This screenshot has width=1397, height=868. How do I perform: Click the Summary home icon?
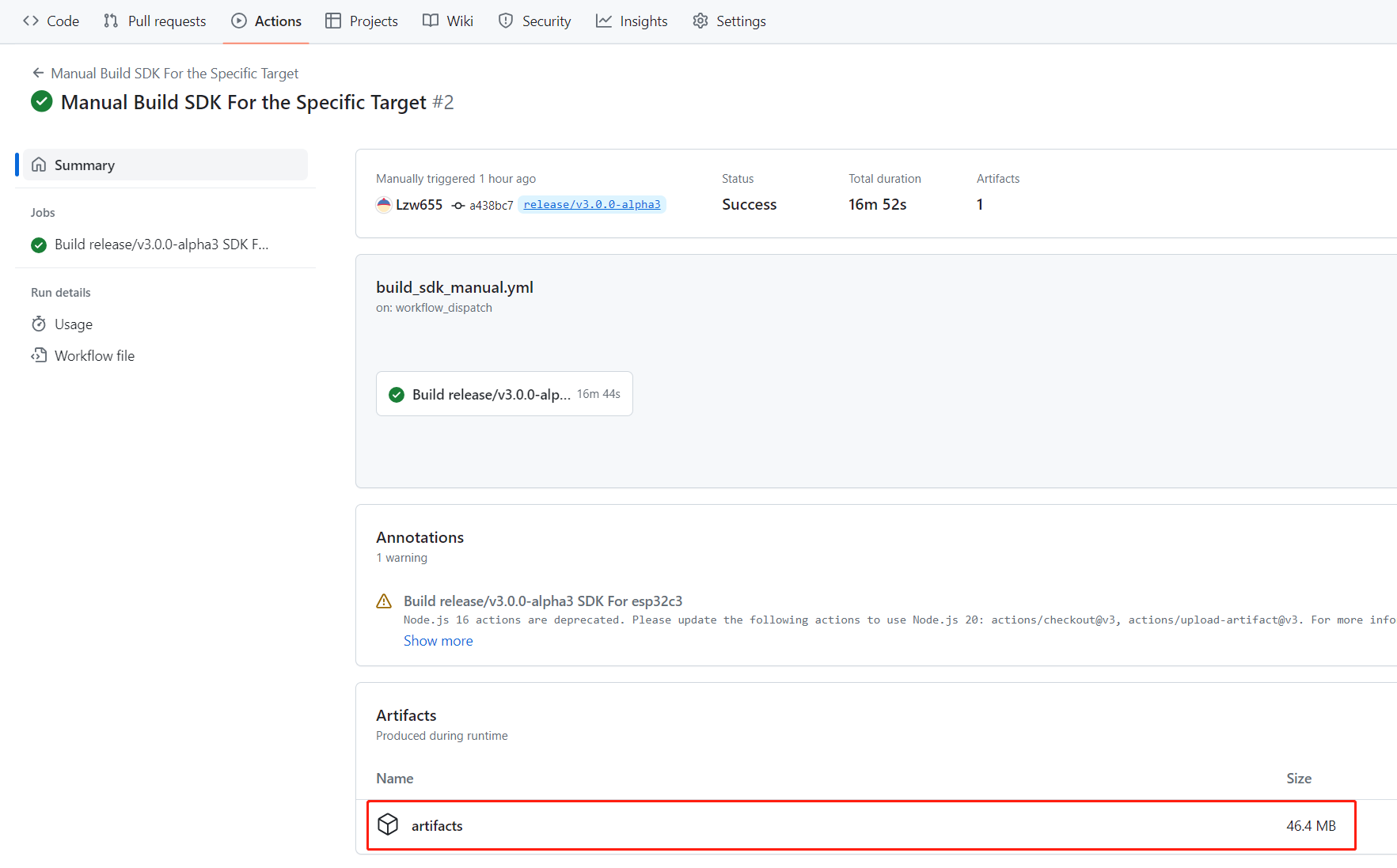39,165
